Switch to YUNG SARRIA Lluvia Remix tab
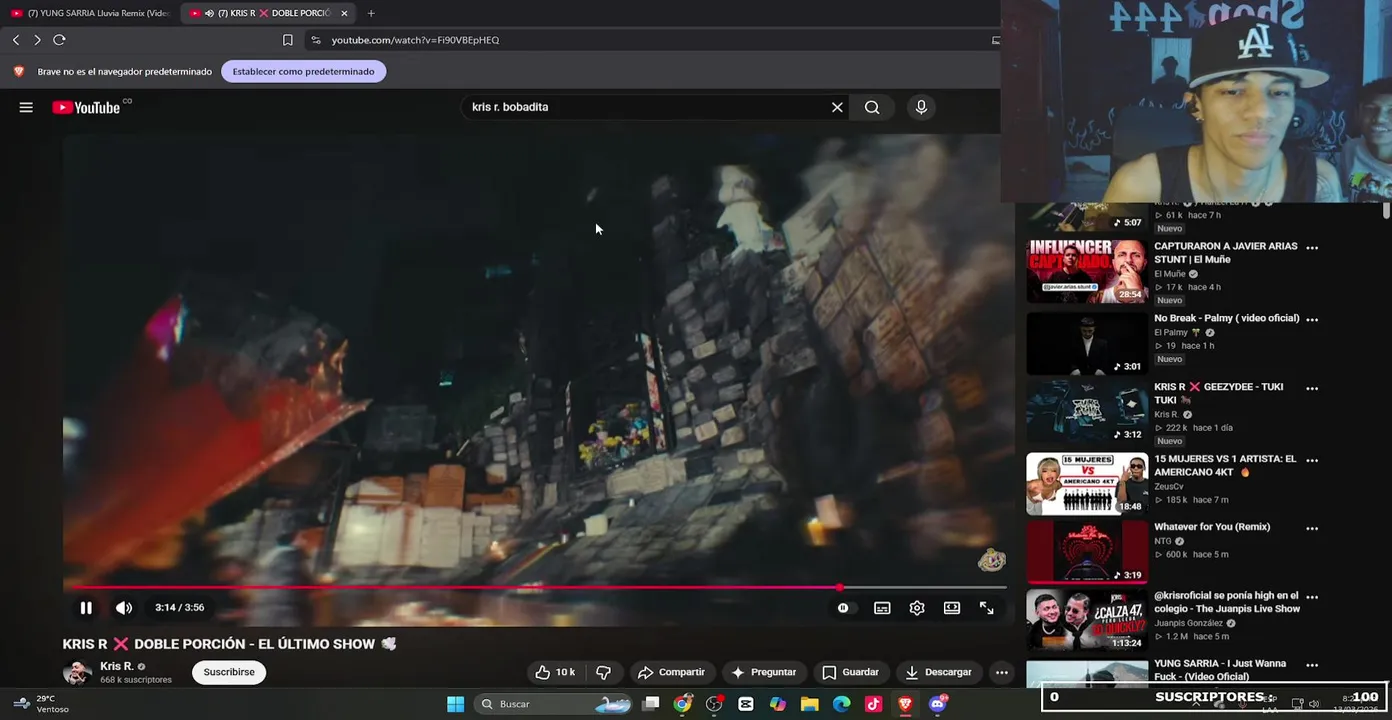 click(x=90, y=13)
